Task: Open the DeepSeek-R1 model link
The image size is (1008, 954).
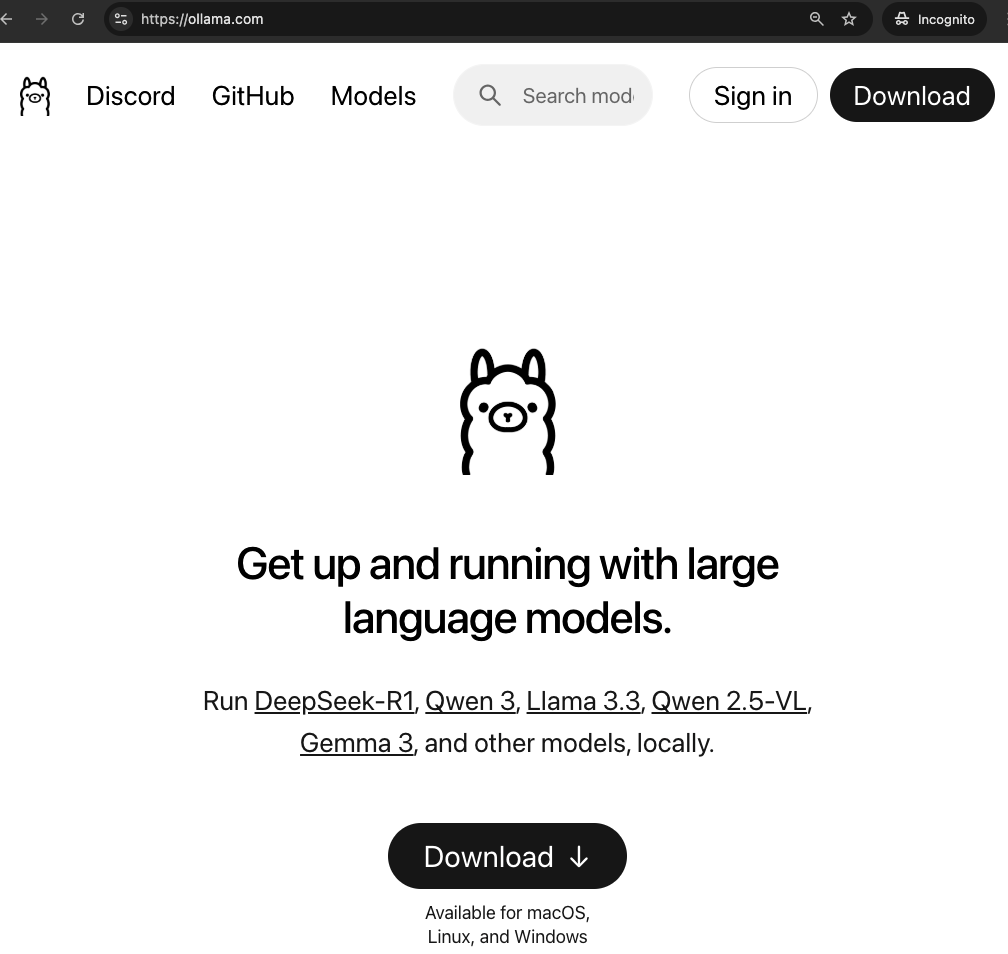Action: (334, 701)
